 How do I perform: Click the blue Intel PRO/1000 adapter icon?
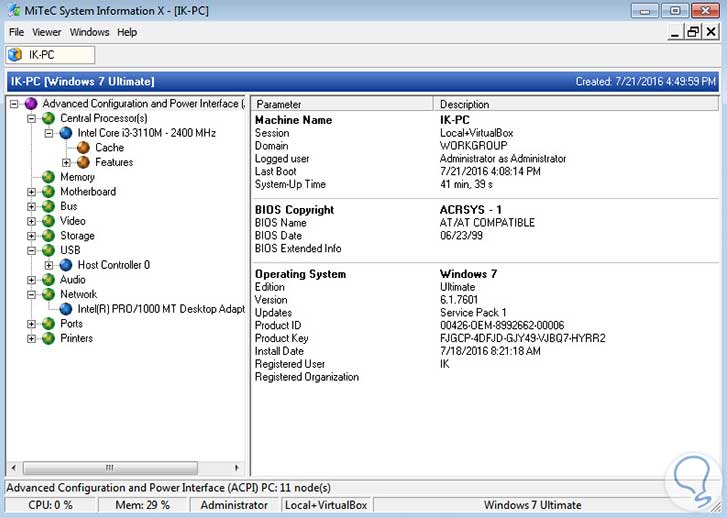pyautogui.click(x=66, y=309)
